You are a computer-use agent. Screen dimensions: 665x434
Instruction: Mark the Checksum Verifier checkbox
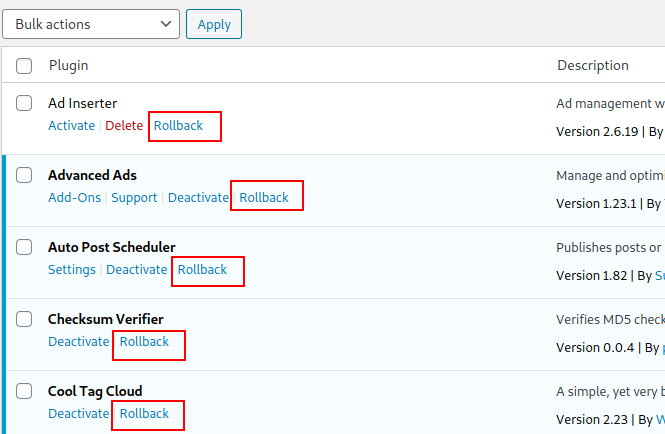(24, 319)
